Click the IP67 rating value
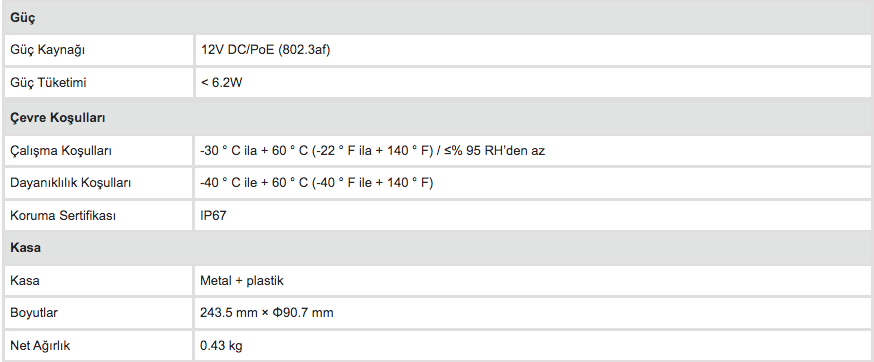874x362 pixels. pos(213,215)
